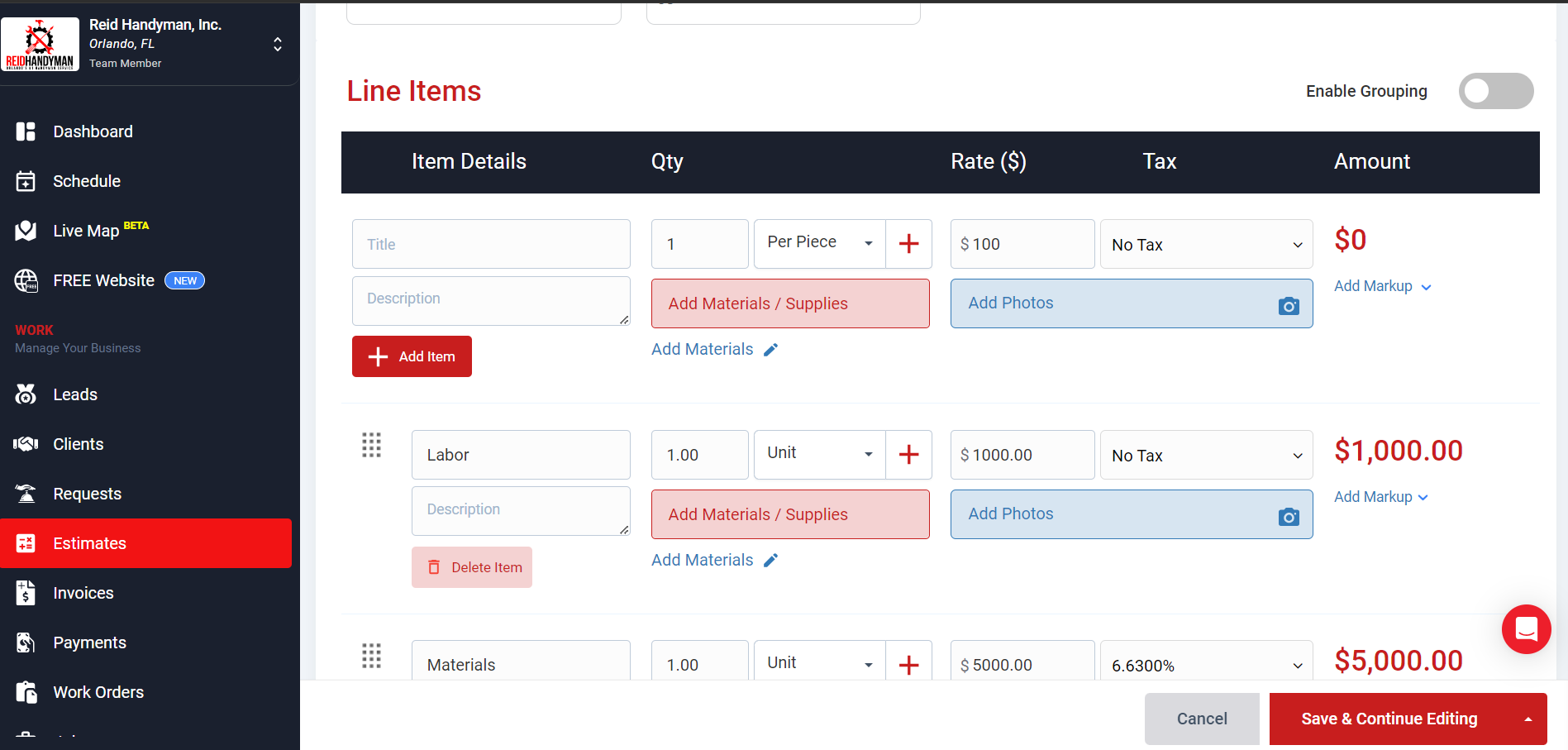
Task: Open the chat support bubble
Action: point(1526,629)
